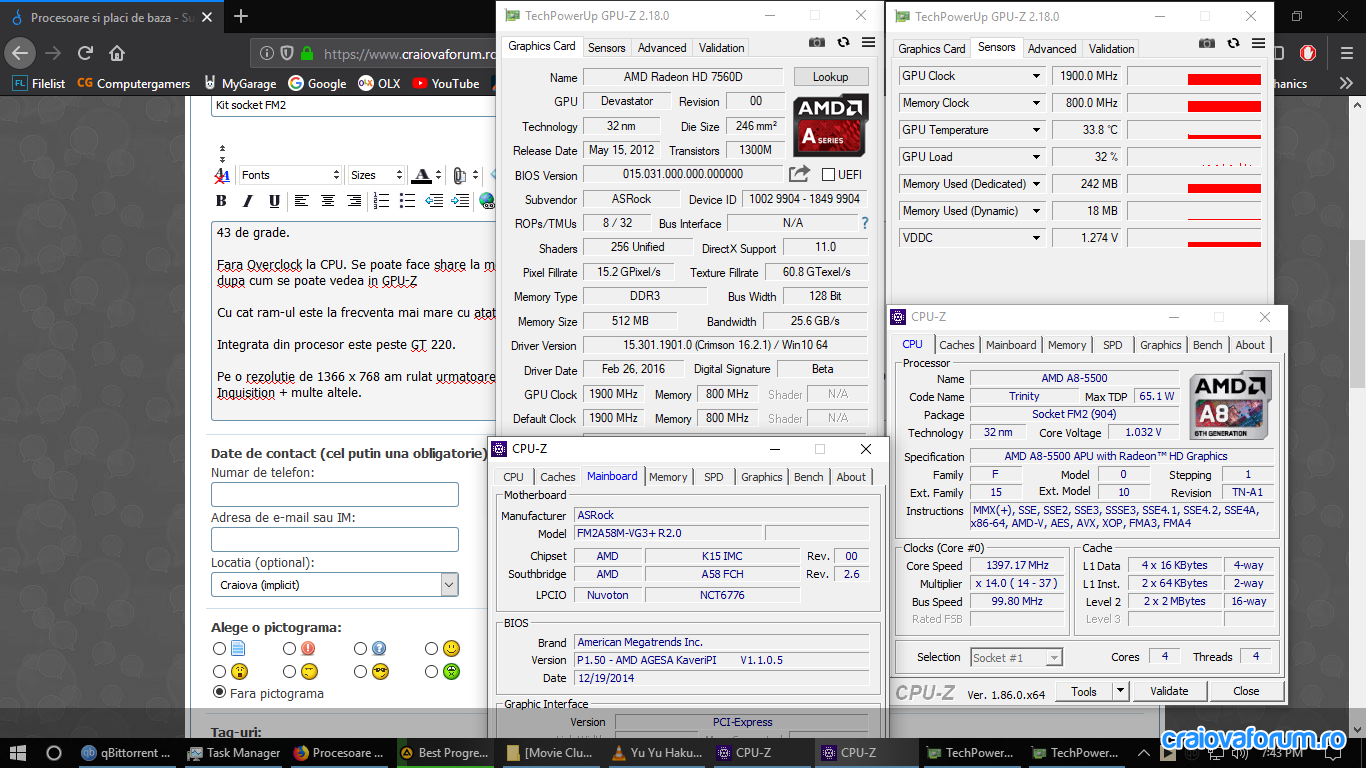Click the Remove Formatting icon in editor
Viewport: 1366px width, 768px height.
tap(222, 175)
